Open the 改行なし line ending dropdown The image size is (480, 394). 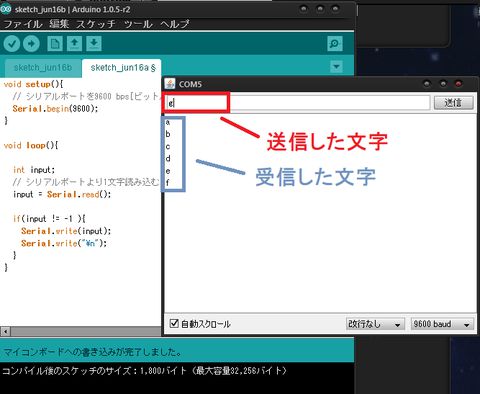pyautogui.click(x=375, y=324)
